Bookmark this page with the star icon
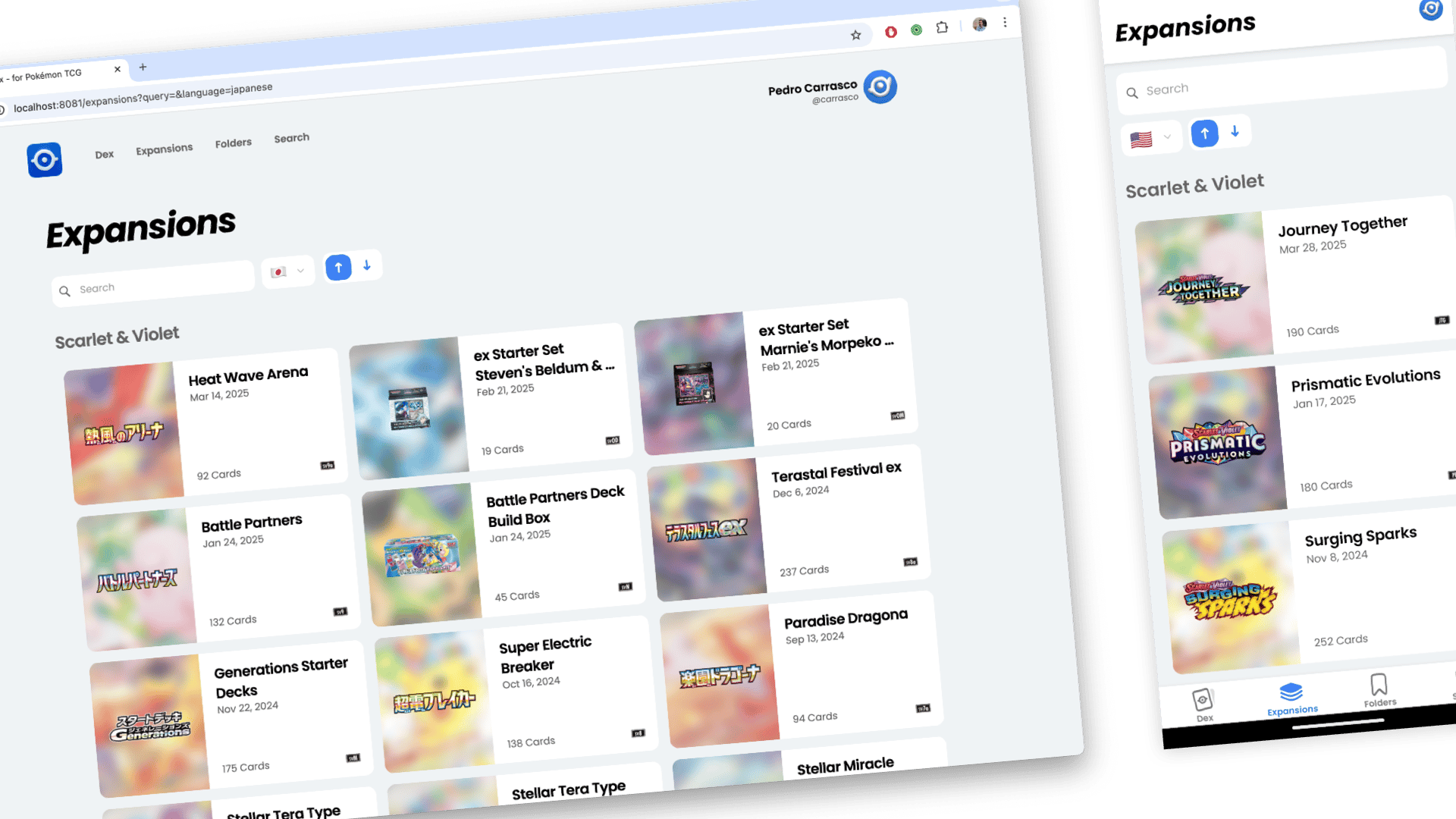 click(855, 35)
